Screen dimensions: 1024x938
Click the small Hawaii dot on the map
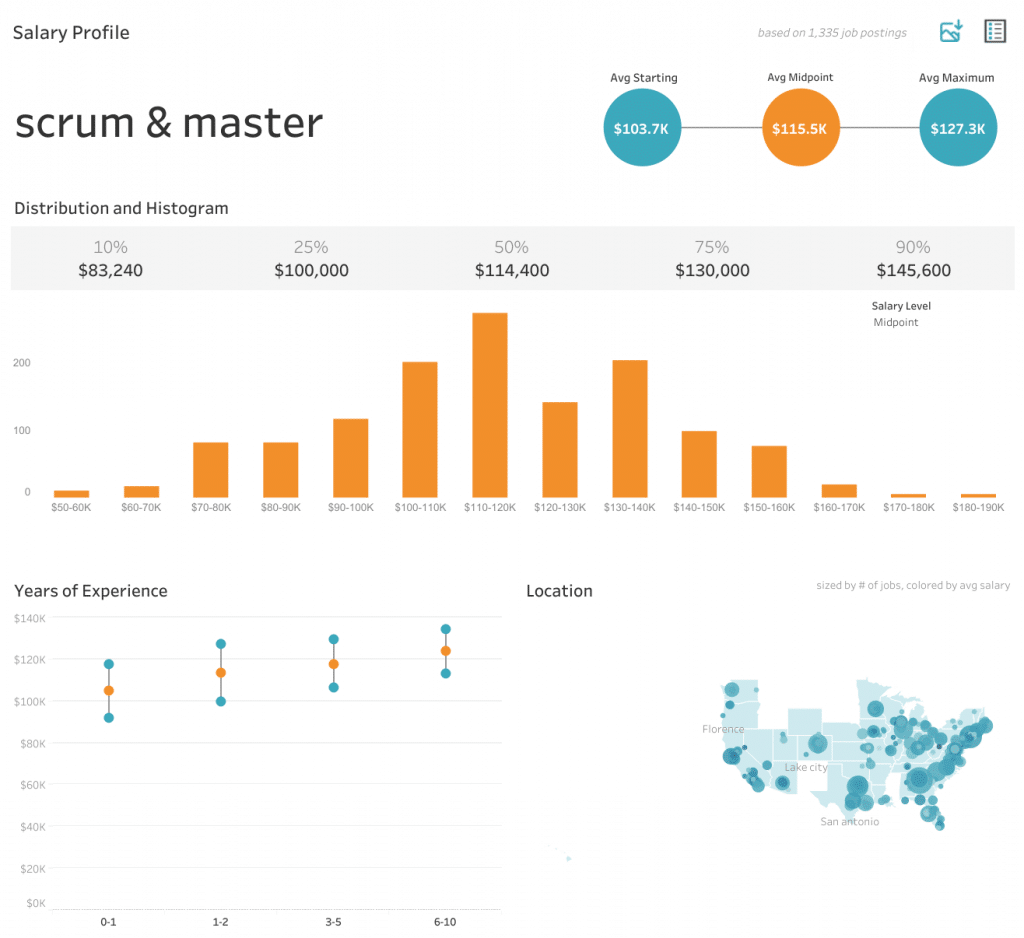coord(569,858)
